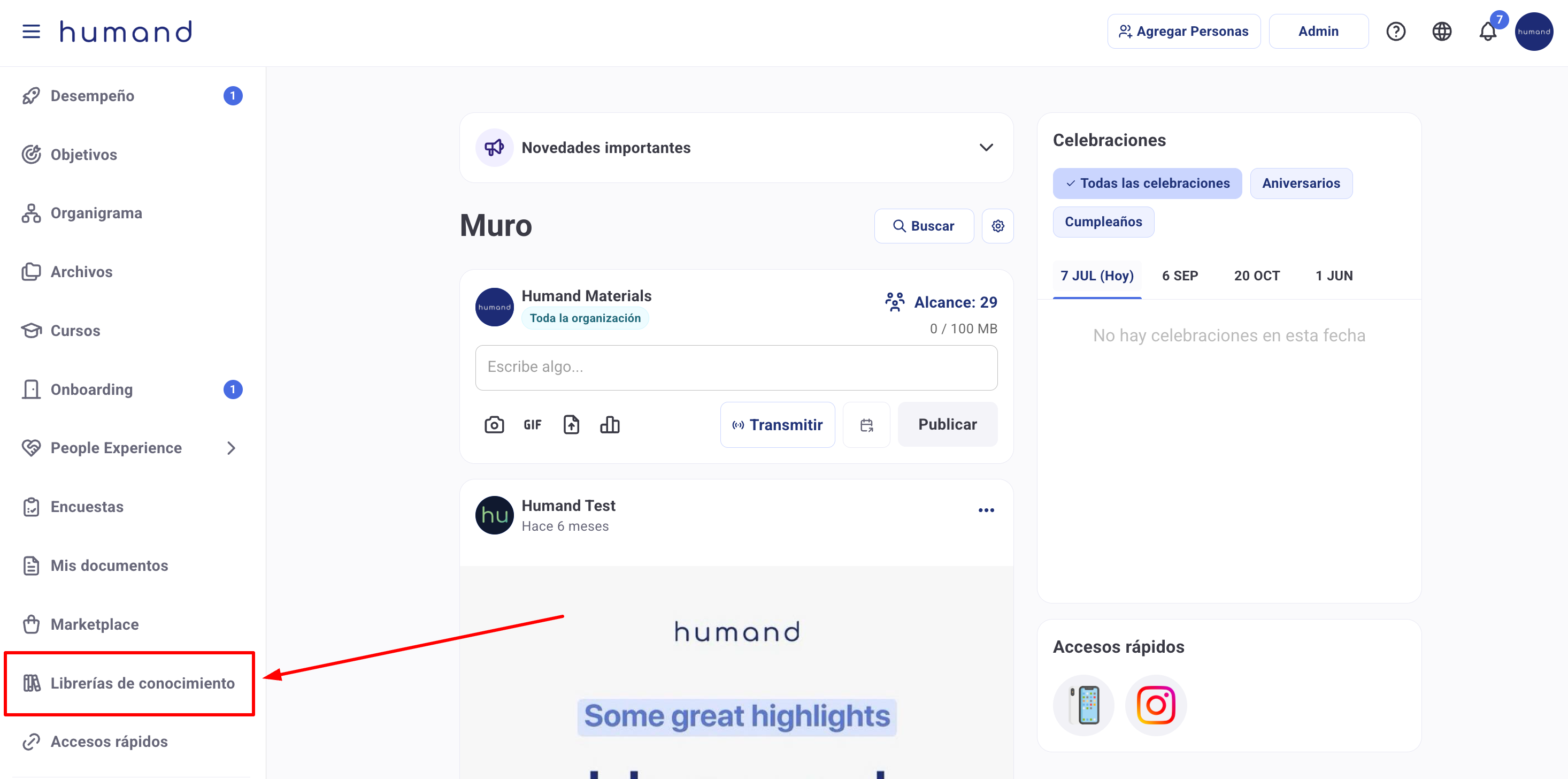Enable the Aniversarios filter chip

1301,184
